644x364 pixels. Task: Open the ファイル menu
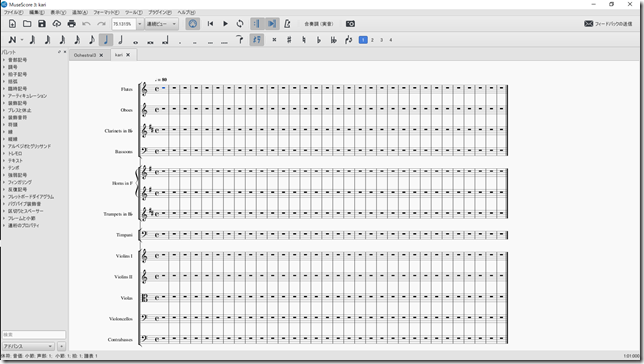14,12
